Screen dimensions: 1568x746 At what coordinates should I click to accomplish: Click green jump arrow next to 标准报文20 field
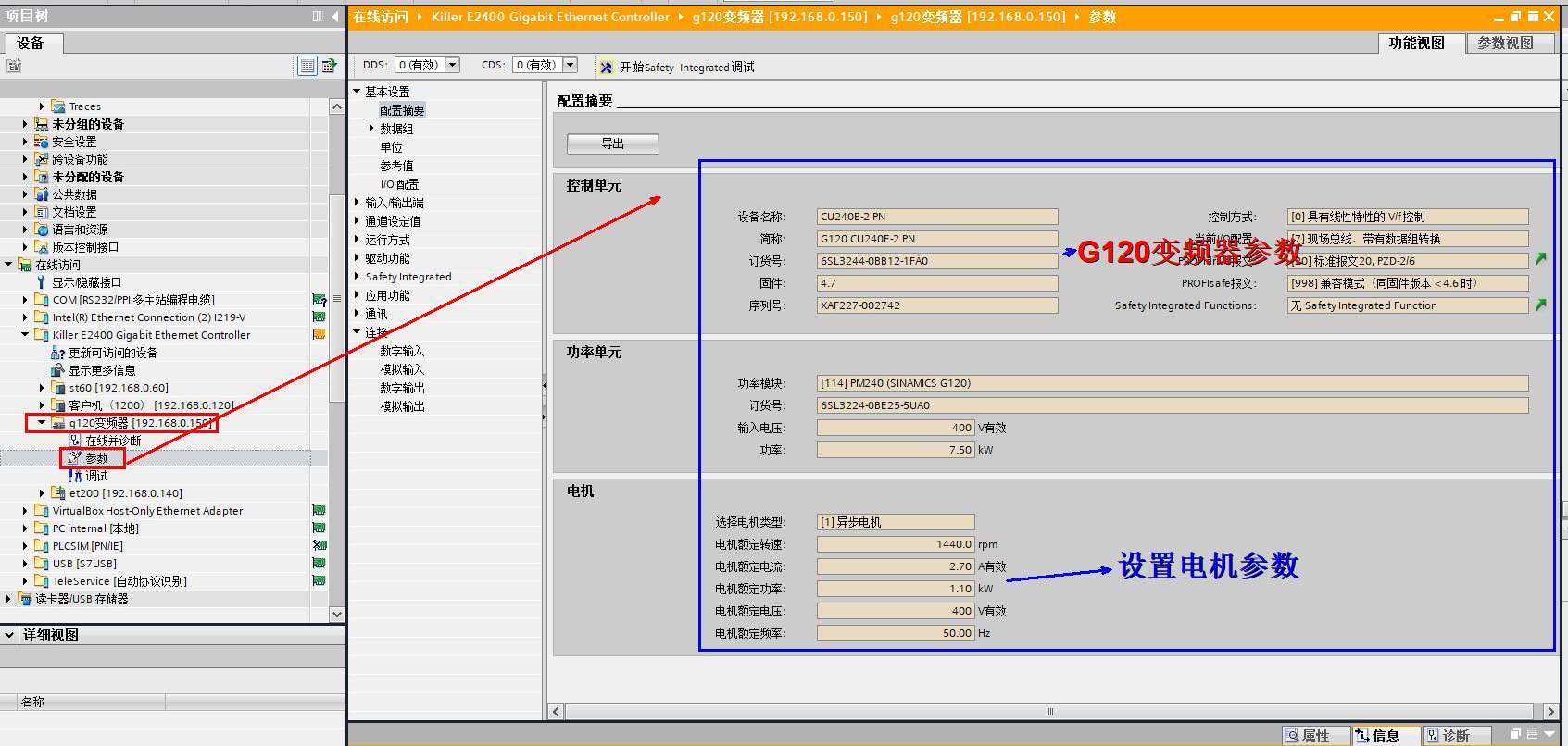tap(1540, 259)
